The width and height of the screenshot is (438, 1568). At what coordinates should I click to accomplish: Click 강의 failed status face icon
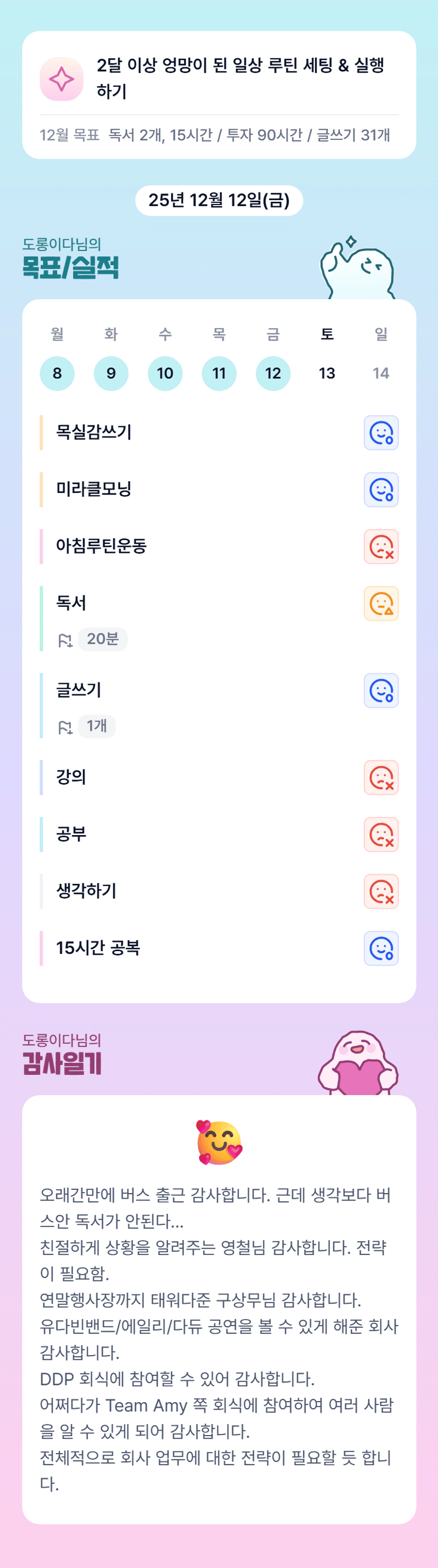pyautogui.click(x=381, y=777)
